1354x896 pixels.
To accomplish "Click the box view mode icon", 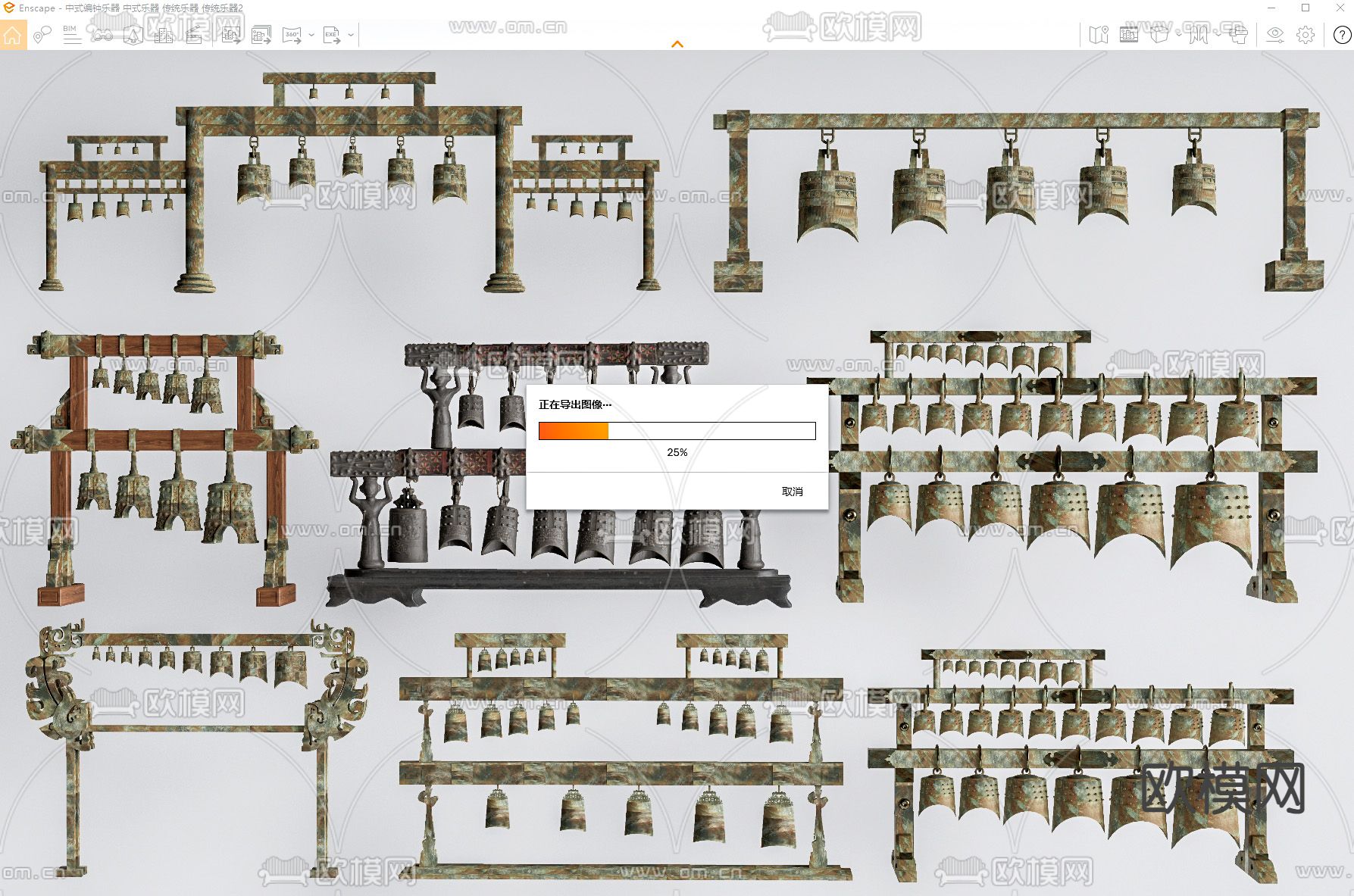I will click(x=1159, y=35).
